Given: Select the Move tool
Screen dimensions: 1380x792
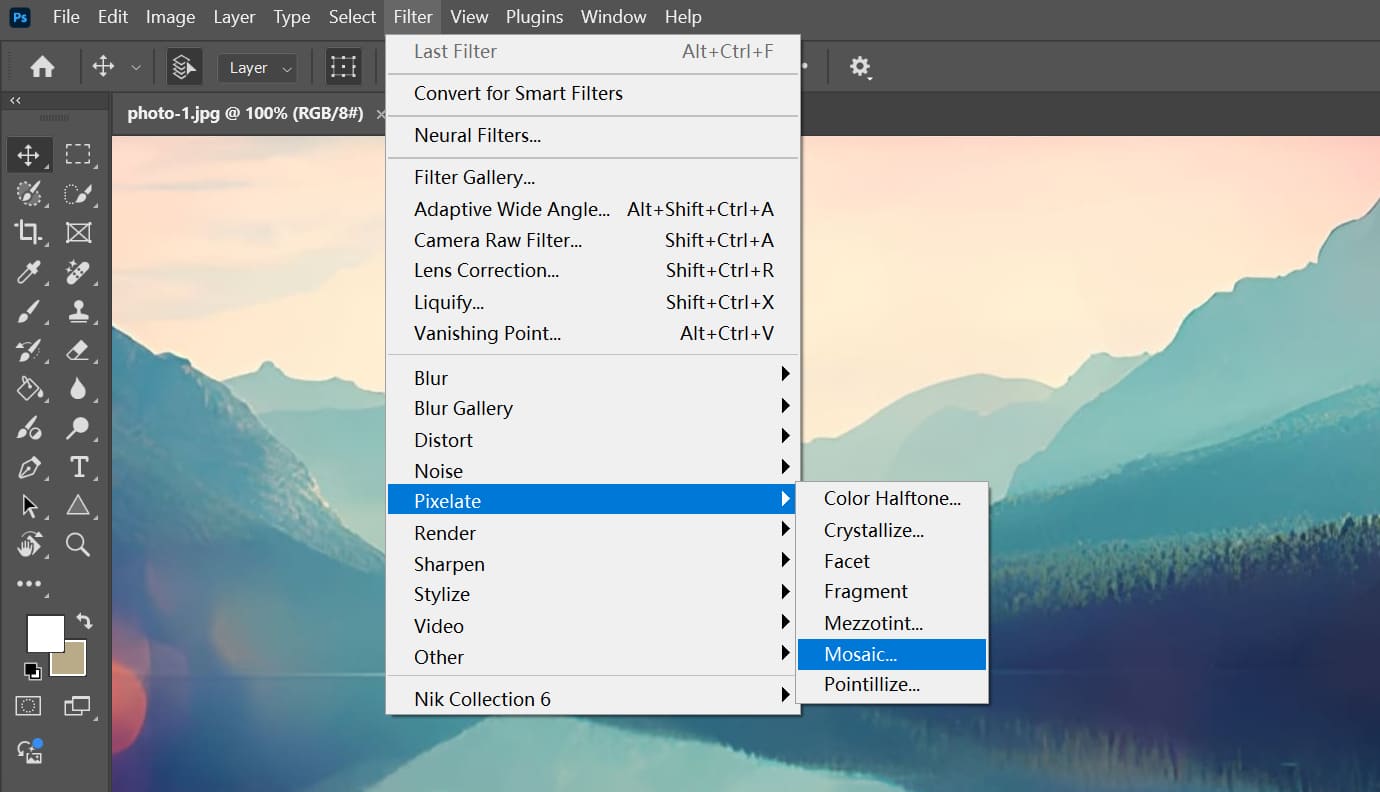Looking at the screenshot, I should pyautogui.click(x=29, y=155).
